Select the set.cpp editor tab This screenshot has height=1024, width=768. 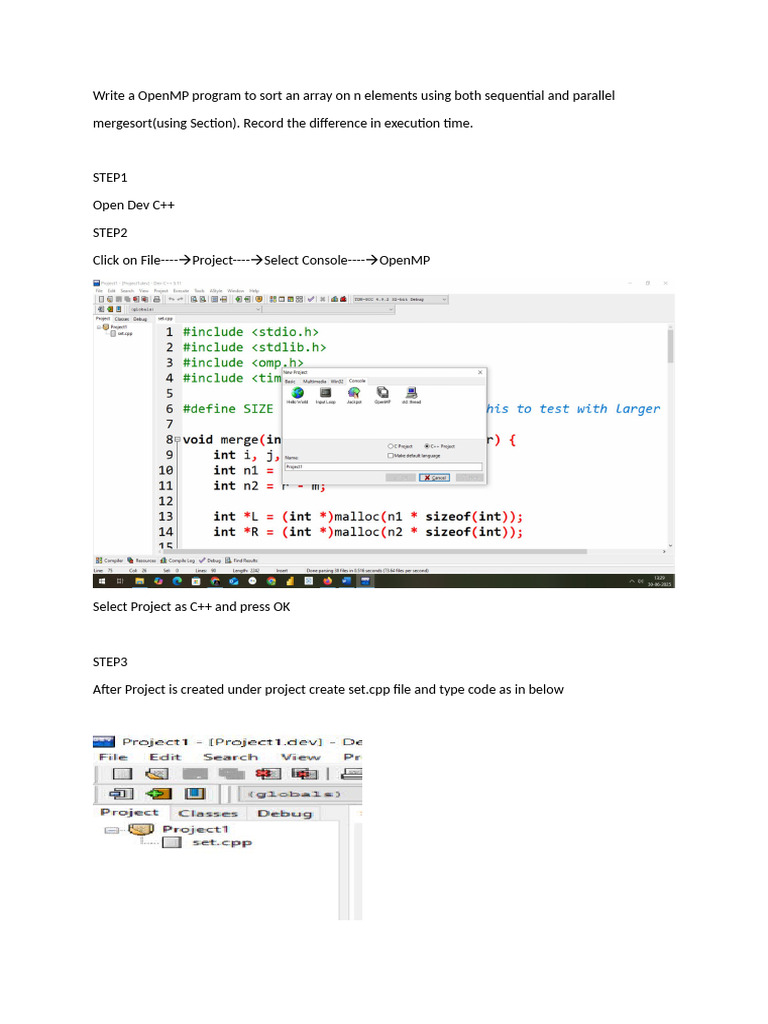click(165, 319)
